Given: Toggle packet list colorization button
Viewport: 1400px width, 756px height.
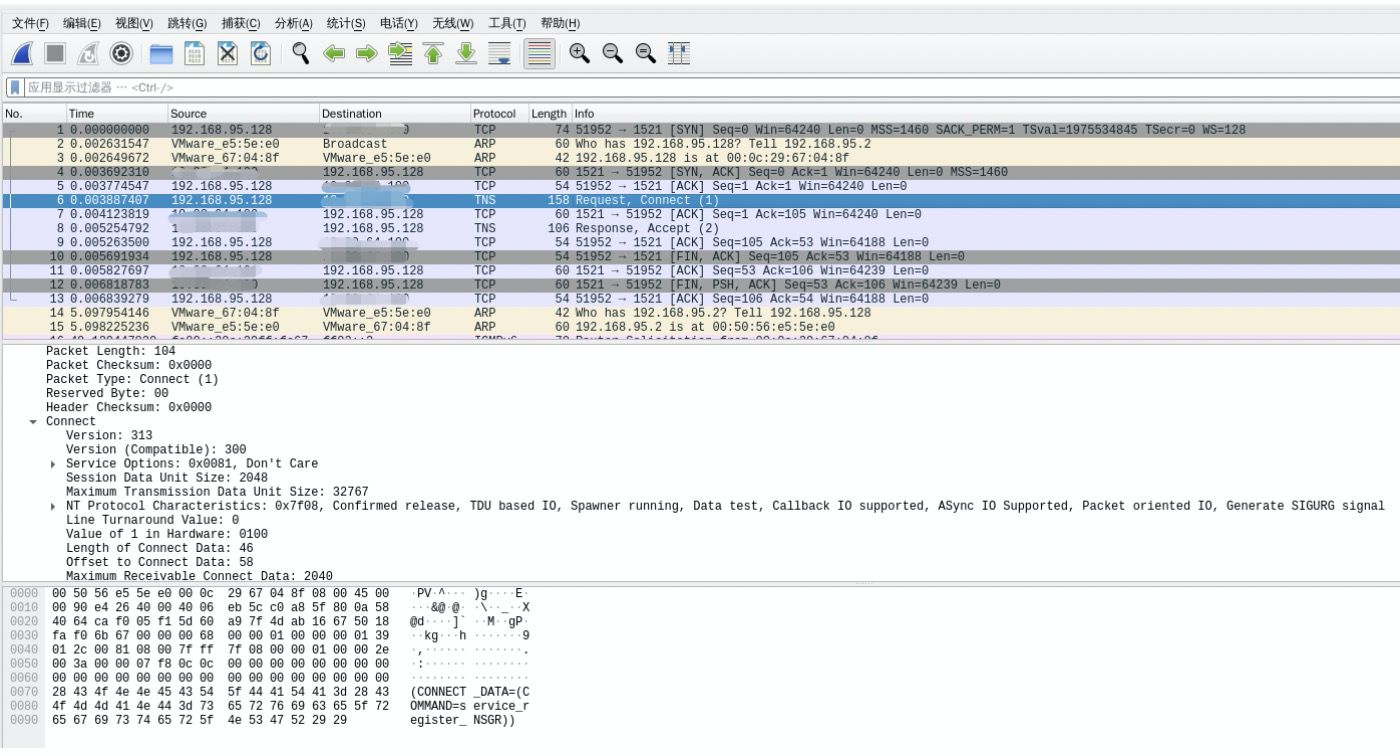Looking at the screenshot, I should click(x=540, y=53).
